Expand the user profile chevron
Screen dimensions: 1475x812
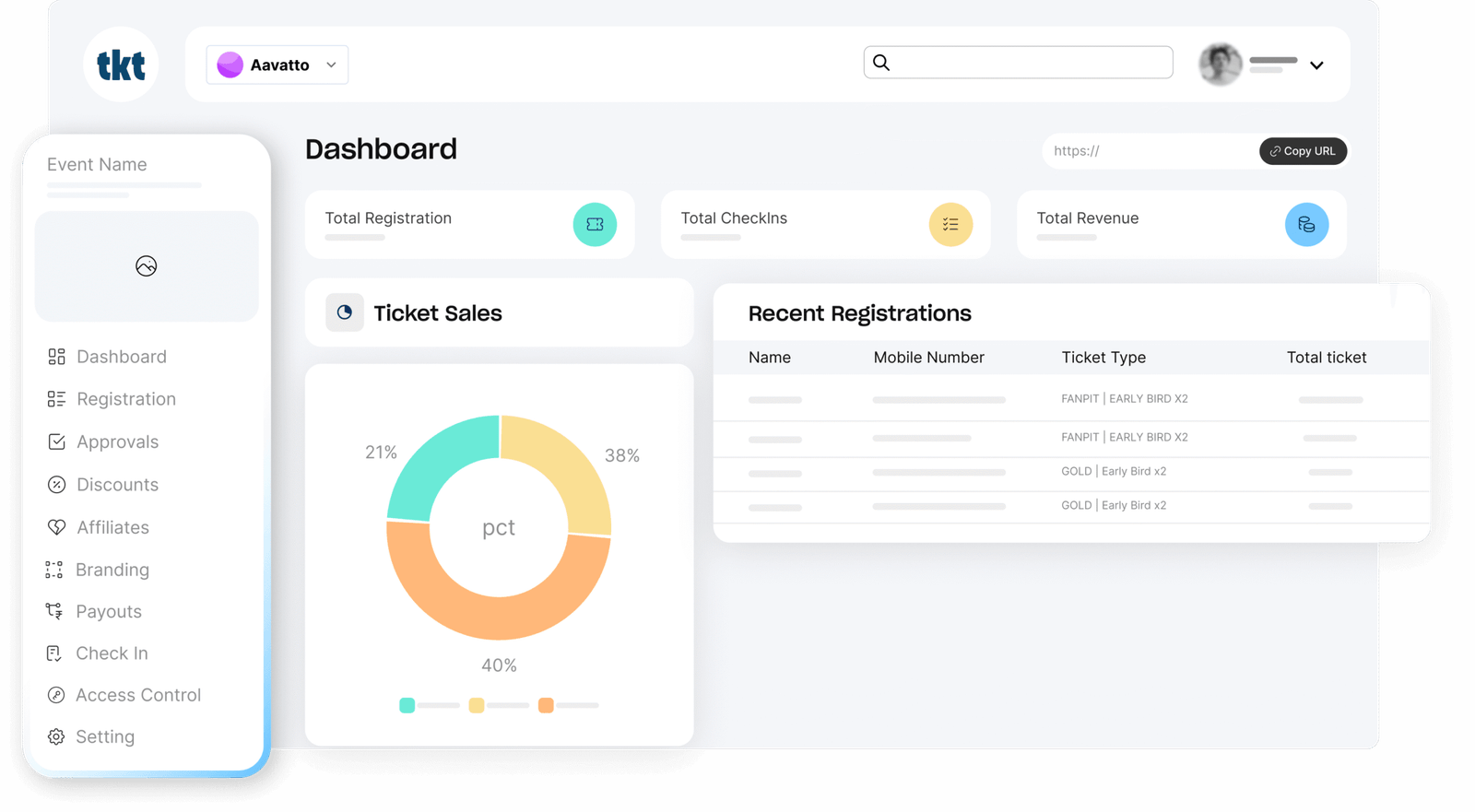[x=1316, y=65]
